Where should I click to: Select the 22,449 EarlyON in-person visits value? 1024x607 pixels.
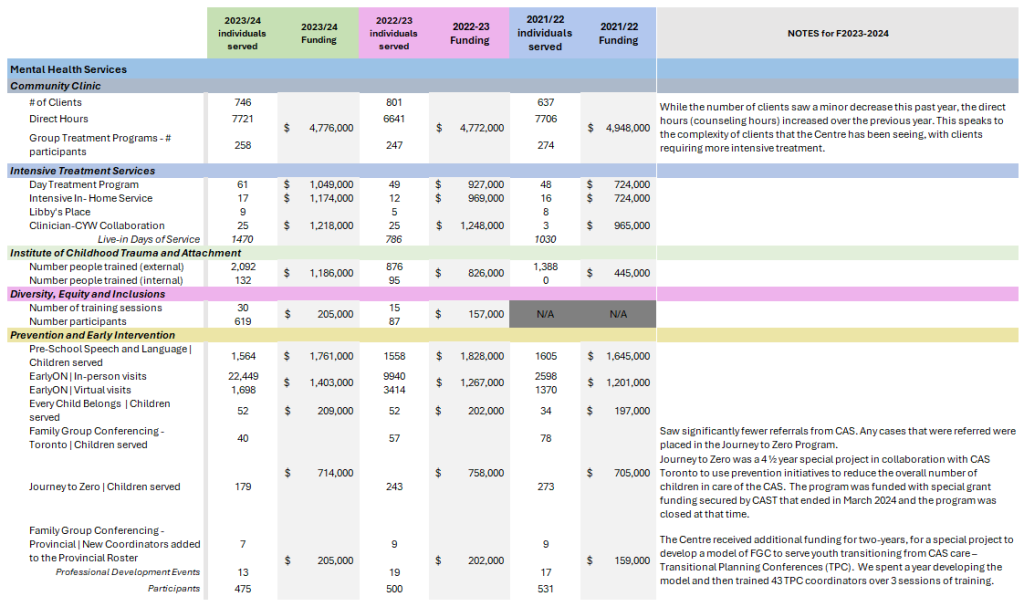[244, 376]
